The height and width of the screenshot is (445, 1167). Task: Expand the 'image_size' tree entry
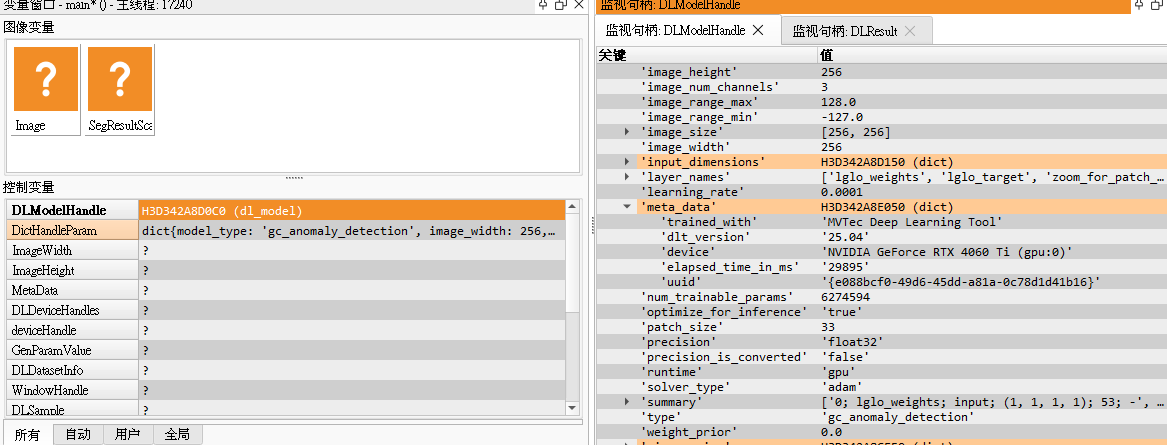point(627,132)
